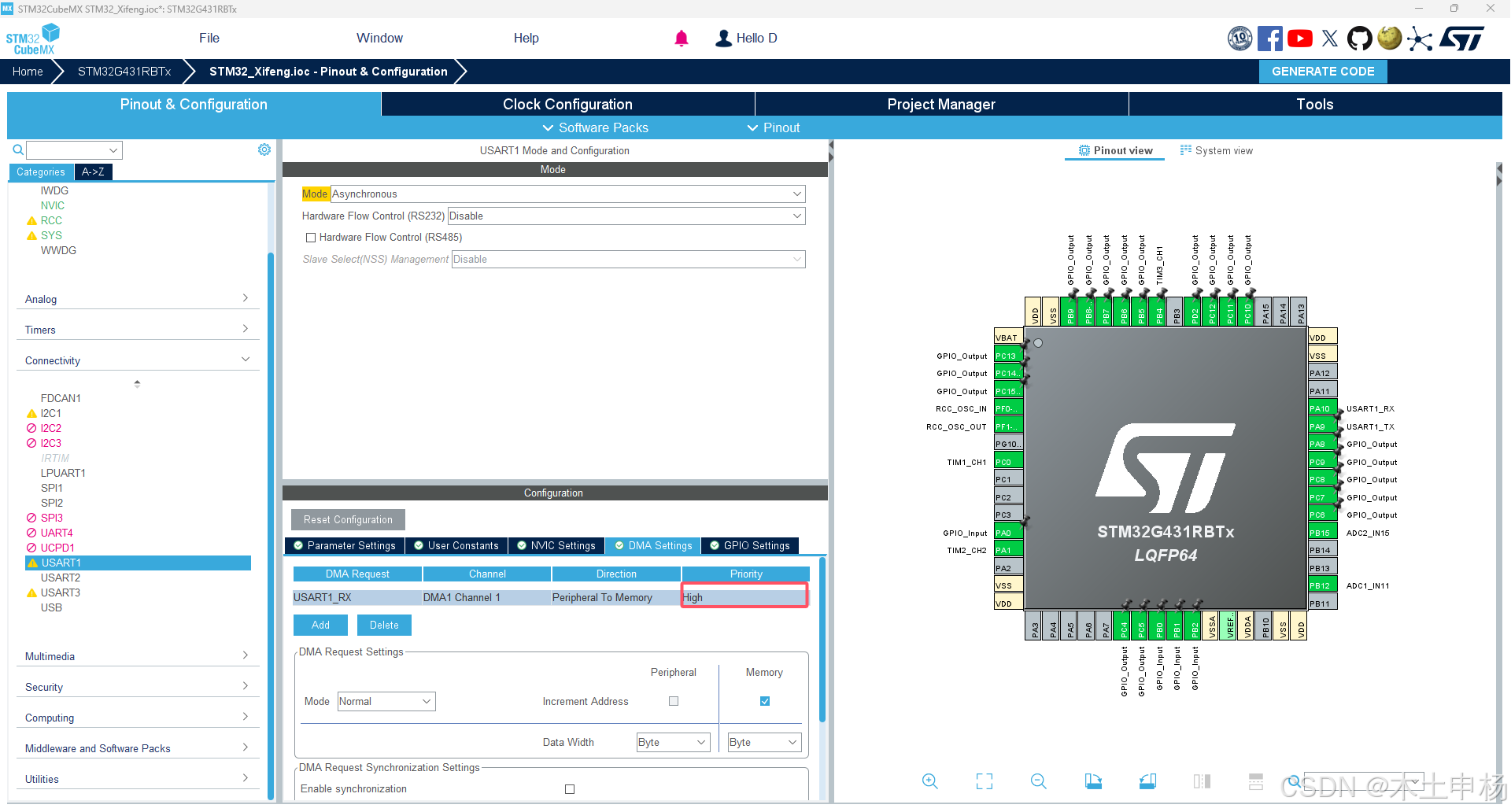Open Memory Data Width Byte dropdown

[x=764, y=742]
